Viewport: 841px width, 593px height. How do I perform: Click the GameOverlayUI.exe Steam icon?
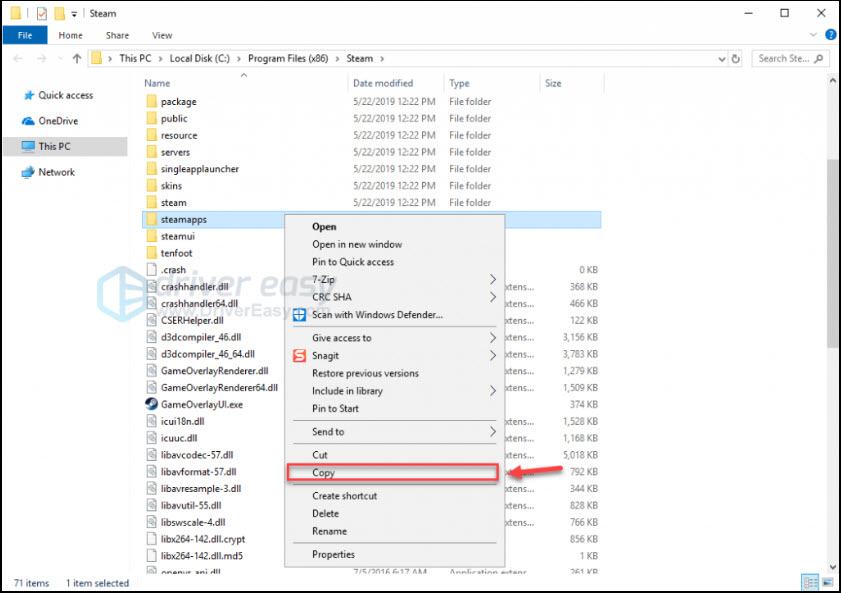(152, 404)
